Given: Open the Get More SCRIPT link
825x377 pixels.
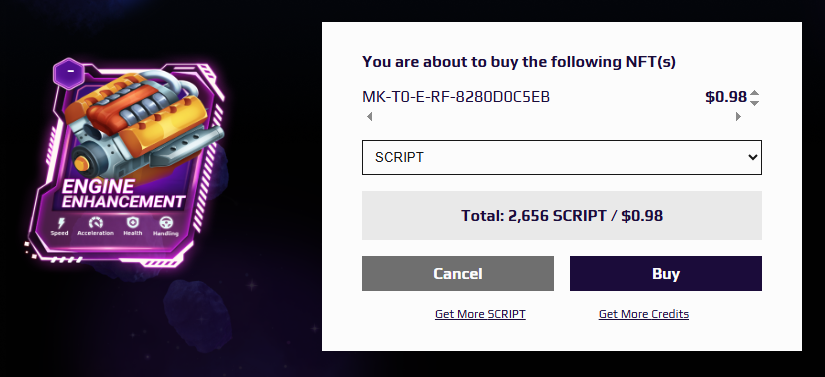Looking at the screenshot, I should [x=480, y=314].
